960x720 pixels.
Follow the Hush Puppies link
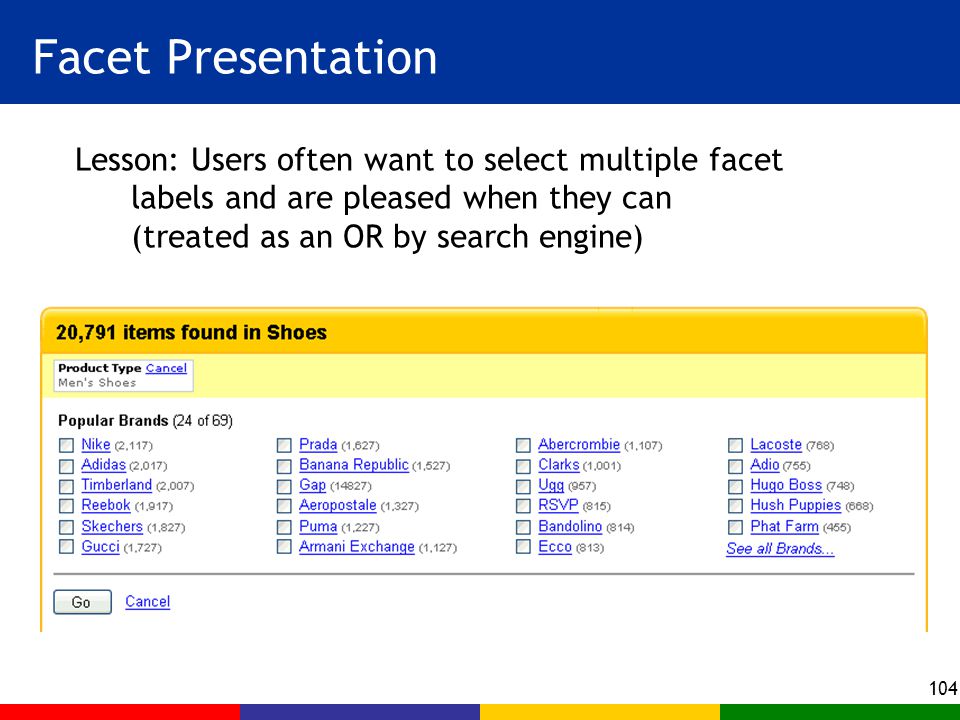pyautogui.click(x=796, y=505)
